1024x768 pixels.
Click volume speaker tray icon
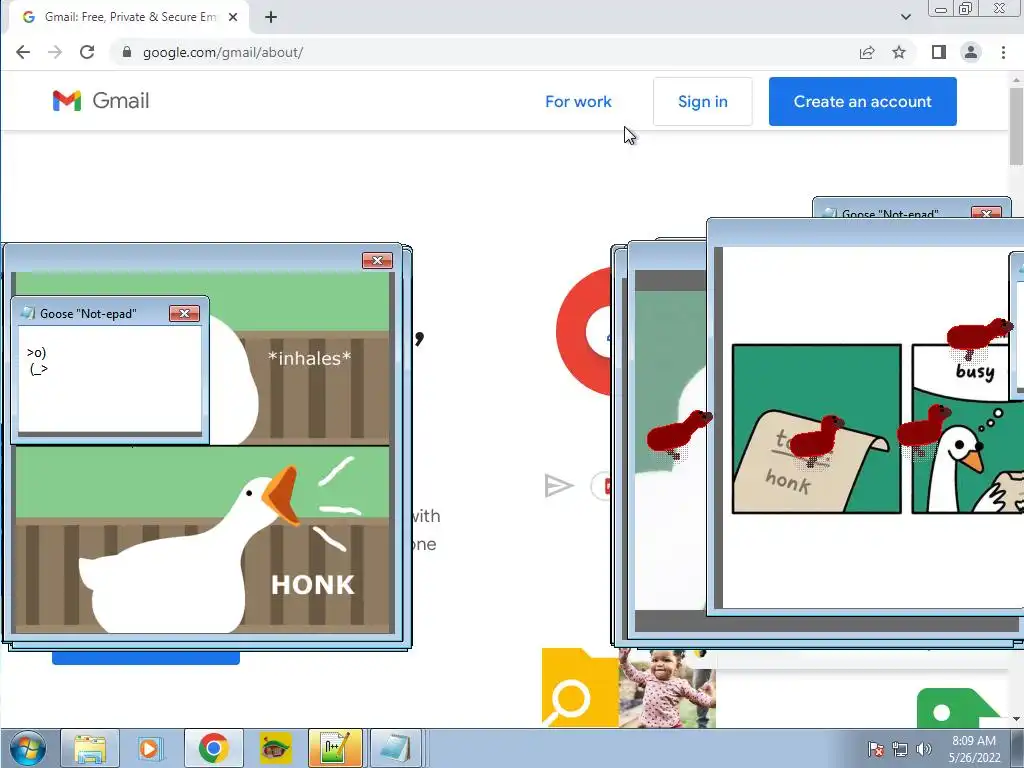(923, 749)
